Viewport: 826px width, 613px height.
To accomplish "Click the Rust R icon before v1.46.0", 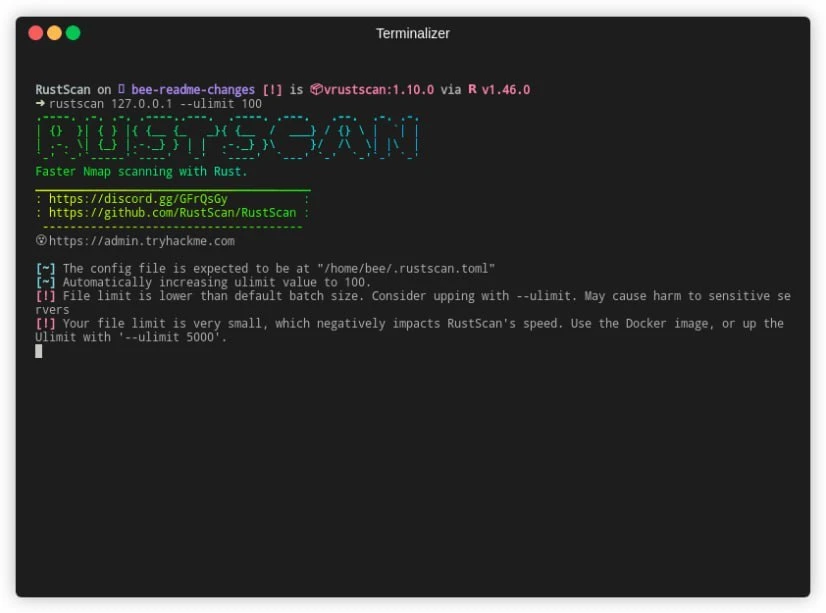I will tap(472, 89).
